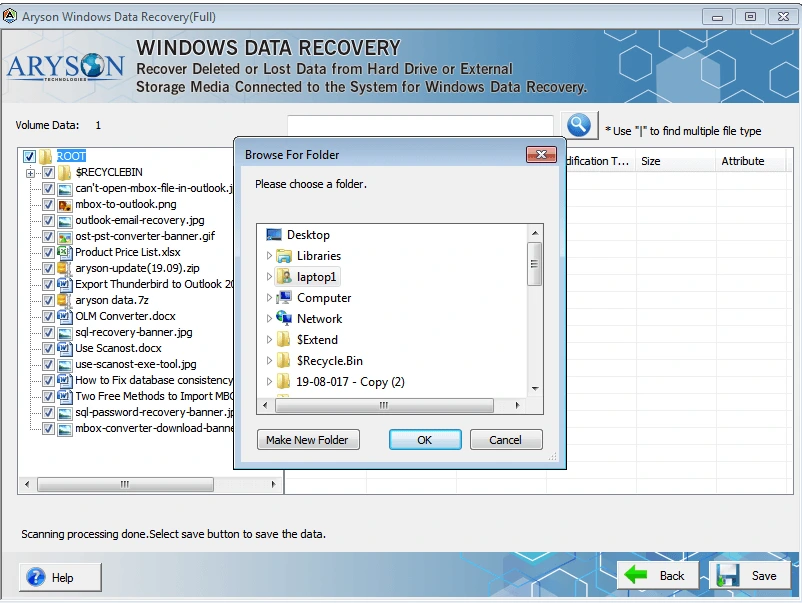Click the blue Help question-mark icon

pos(36,577)
